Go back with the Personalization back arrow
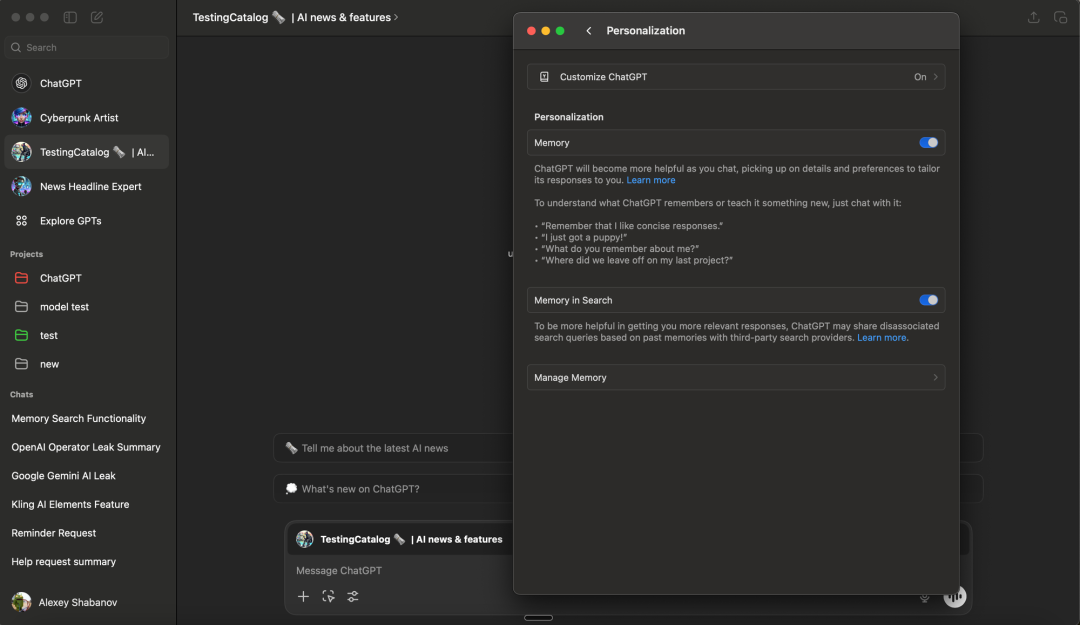1080x625 pixels. 589,30
